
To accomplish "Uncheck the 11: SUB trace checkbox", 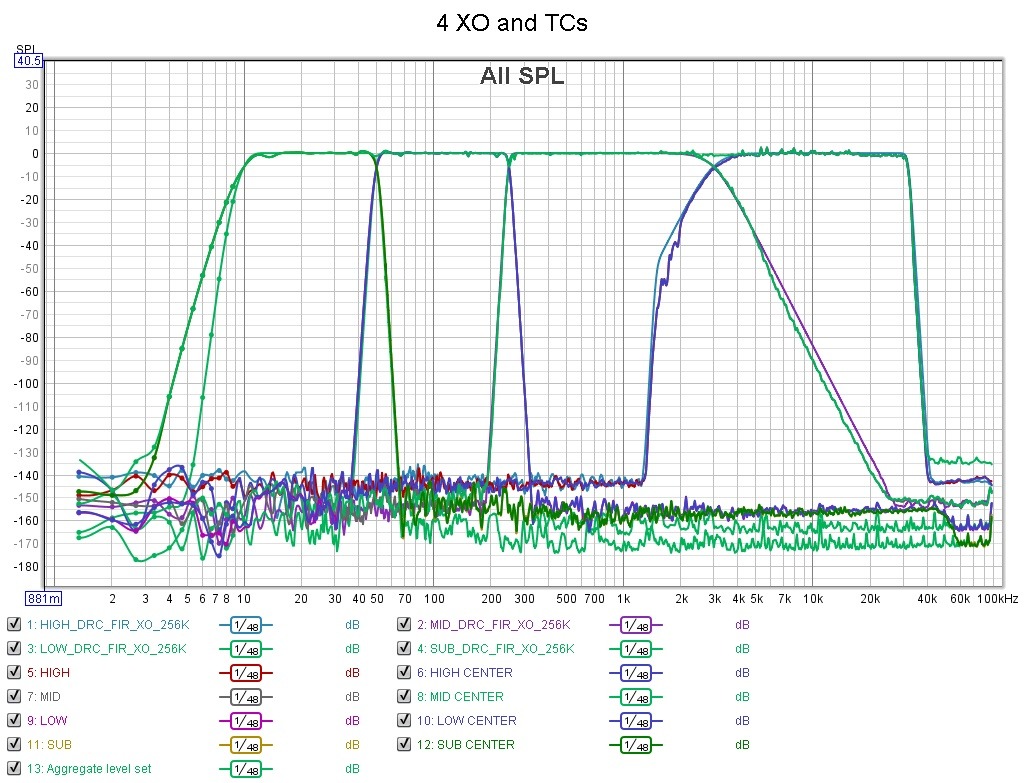I will point(14,744).
